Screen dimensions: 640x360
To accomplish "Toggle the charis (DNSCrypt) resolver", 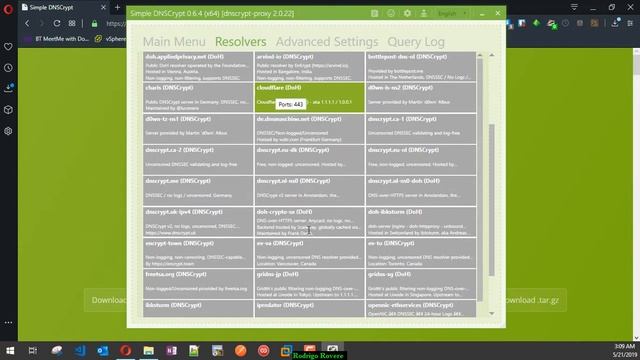I will 198,98.
